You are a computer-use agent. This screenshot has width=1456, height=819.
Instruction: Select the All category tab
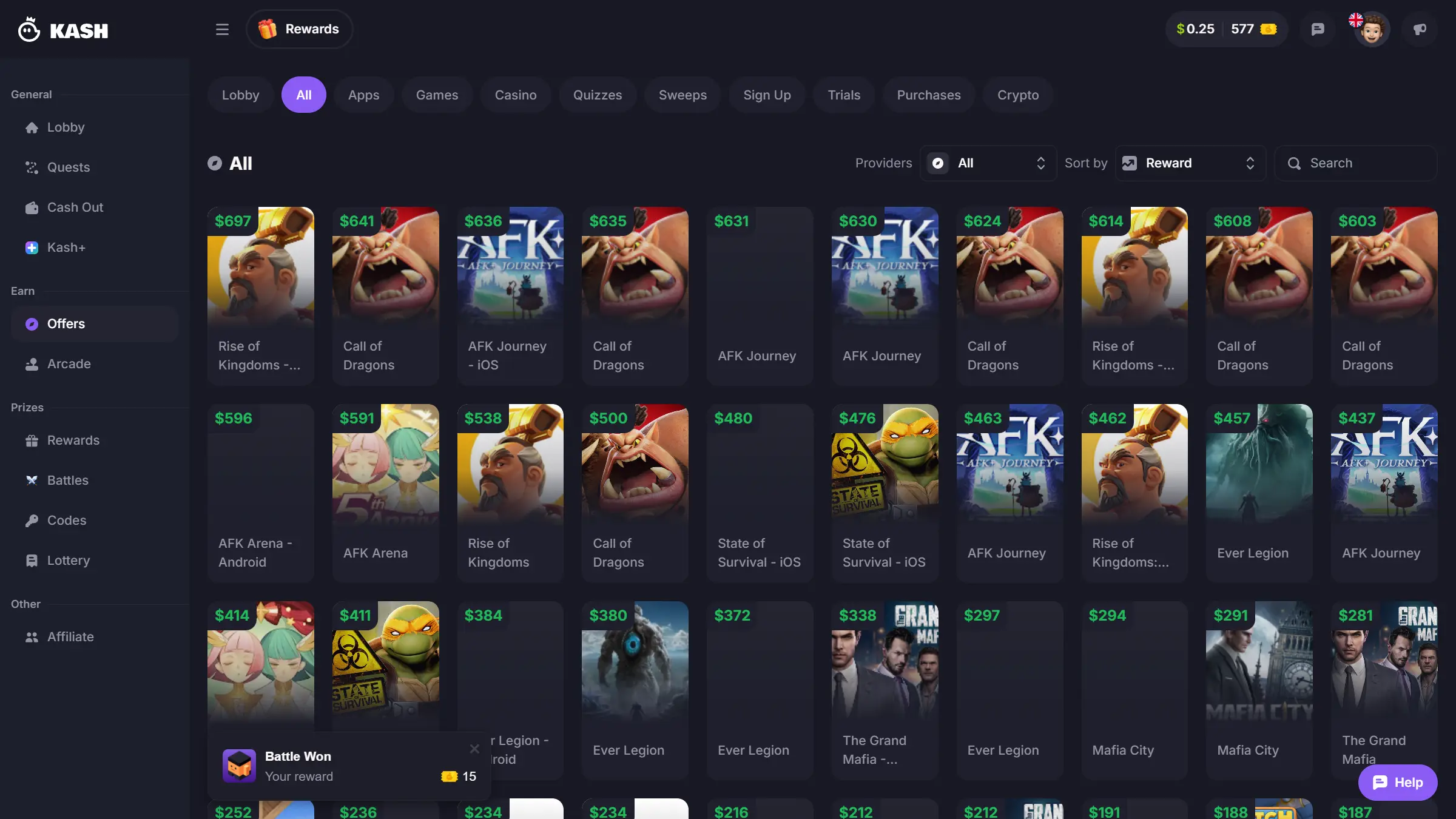click(x=304, y=95)
